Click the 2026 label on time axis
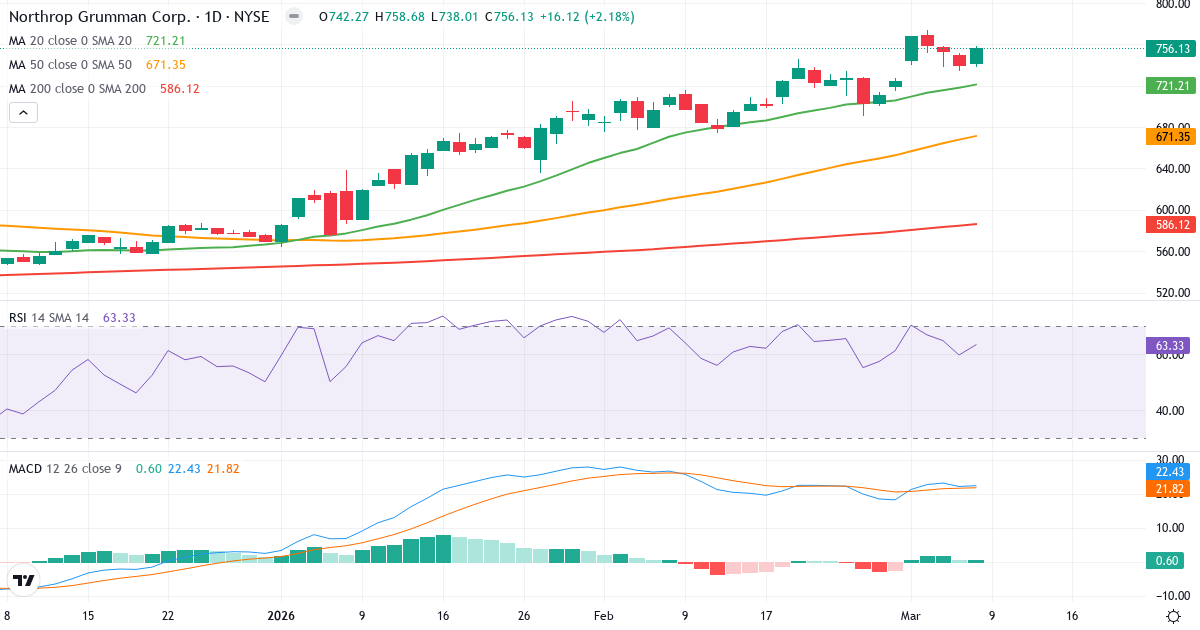Image resolution: width=1200 pixels, height=630 pixels. tap(281, 616)
